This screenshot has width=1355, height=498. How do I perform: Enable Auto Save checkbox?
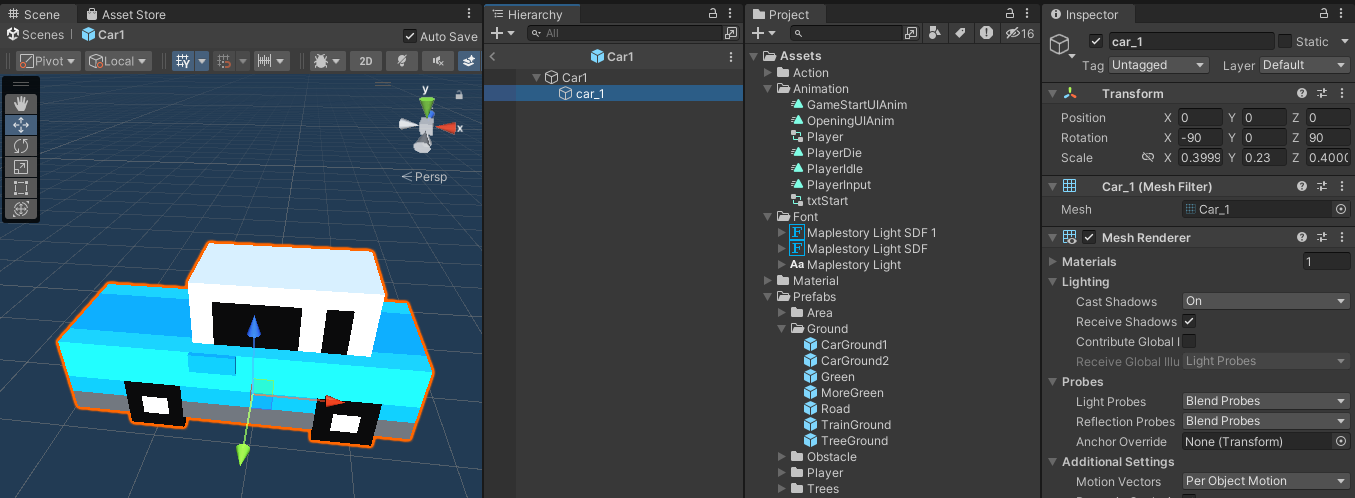coord(410,36)
